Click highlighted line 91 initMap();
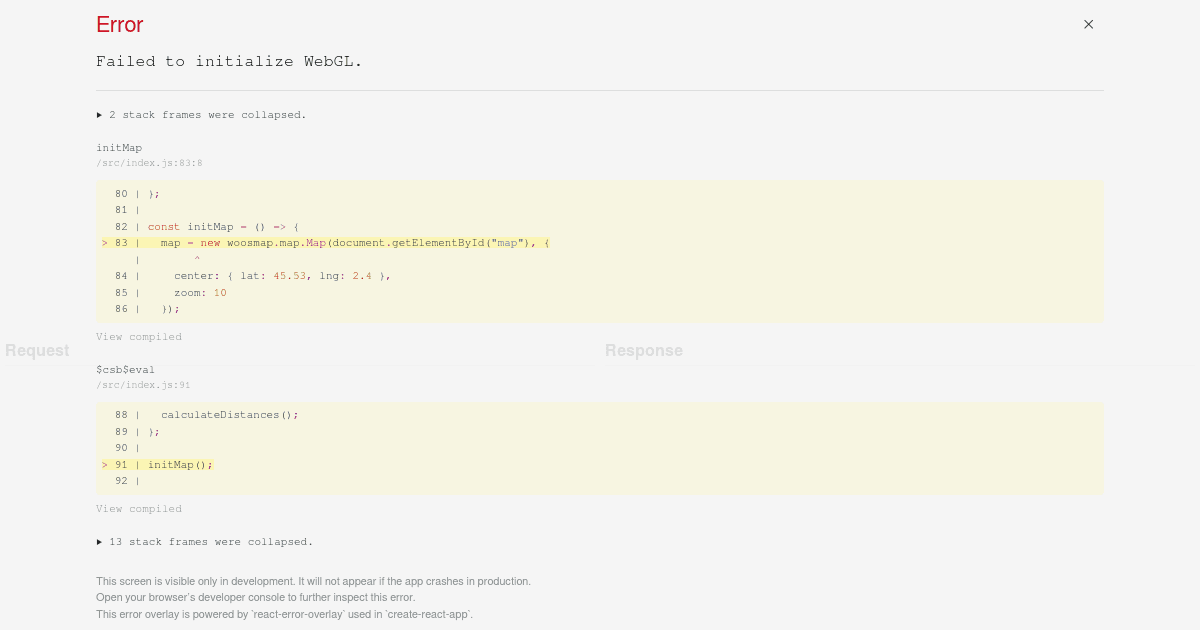Screen dimensions: 1200x630 point(157,465)
